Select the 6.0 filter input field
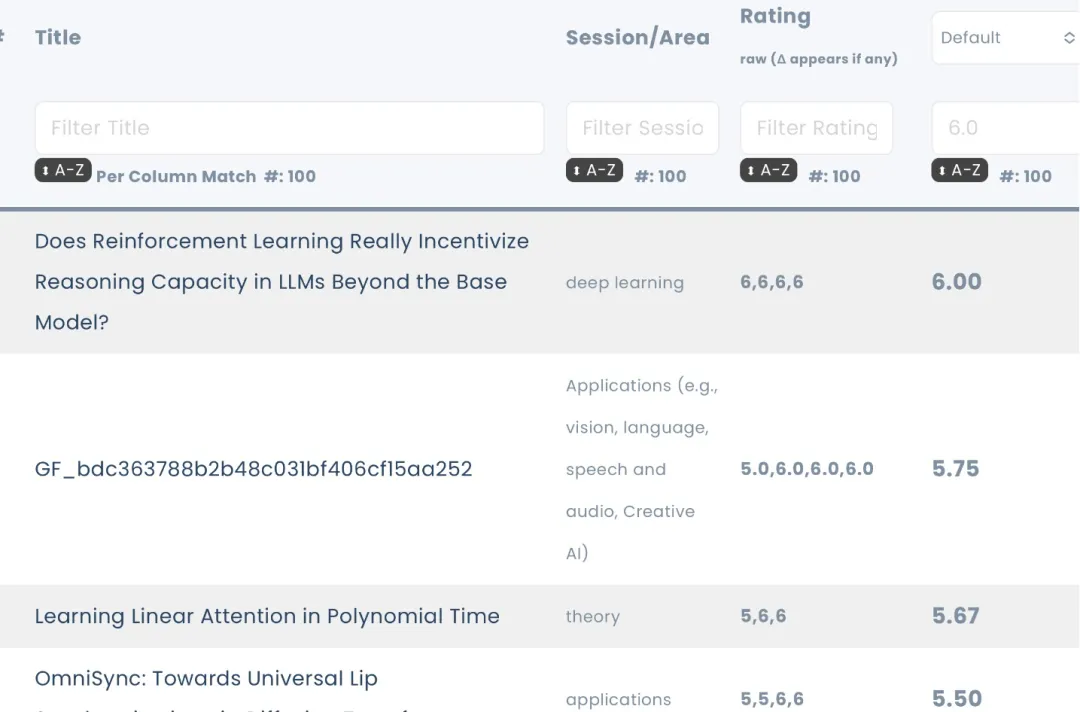1080x712 pixels. (1005, 128)
